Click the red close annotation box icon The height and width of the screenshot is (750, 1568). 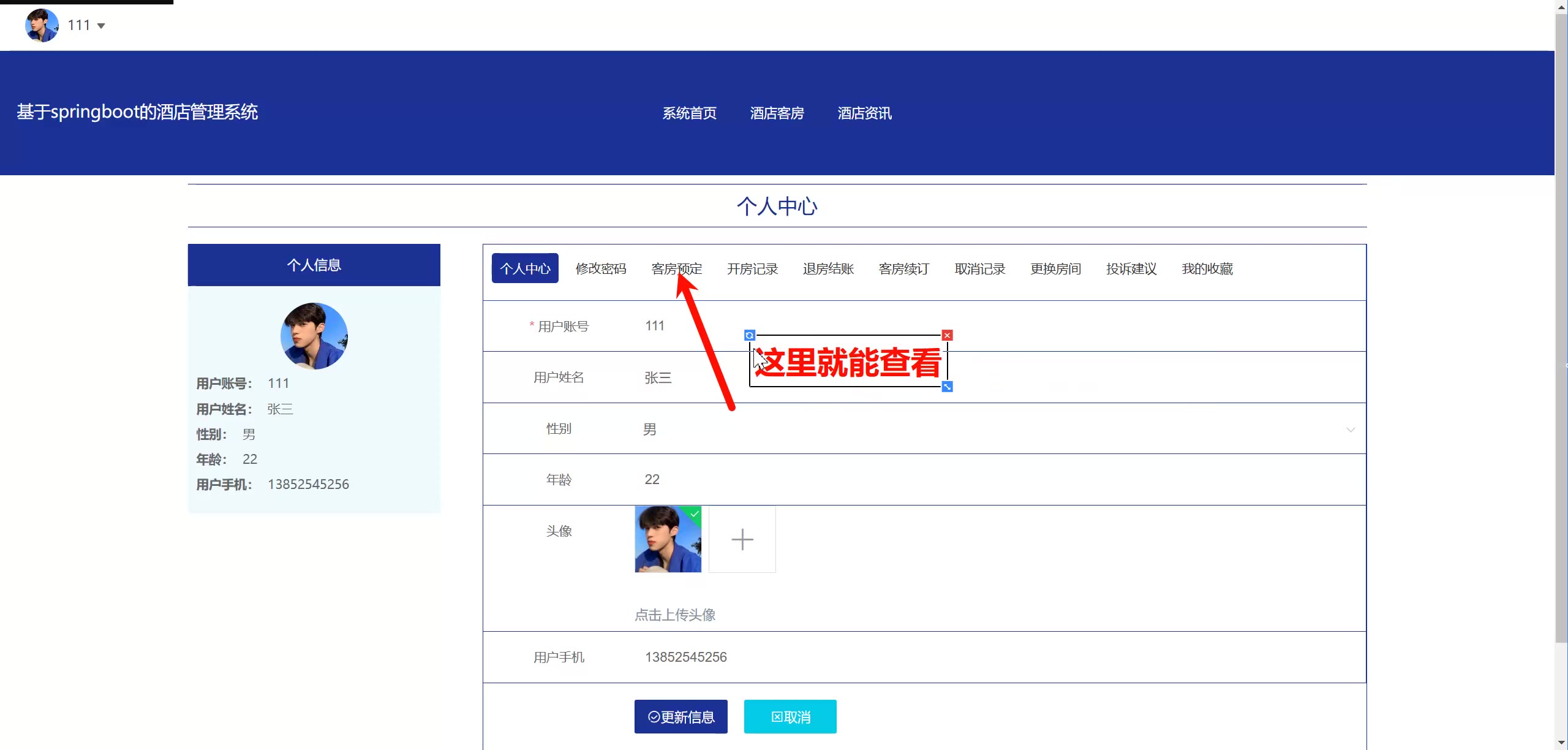point(947,335)
